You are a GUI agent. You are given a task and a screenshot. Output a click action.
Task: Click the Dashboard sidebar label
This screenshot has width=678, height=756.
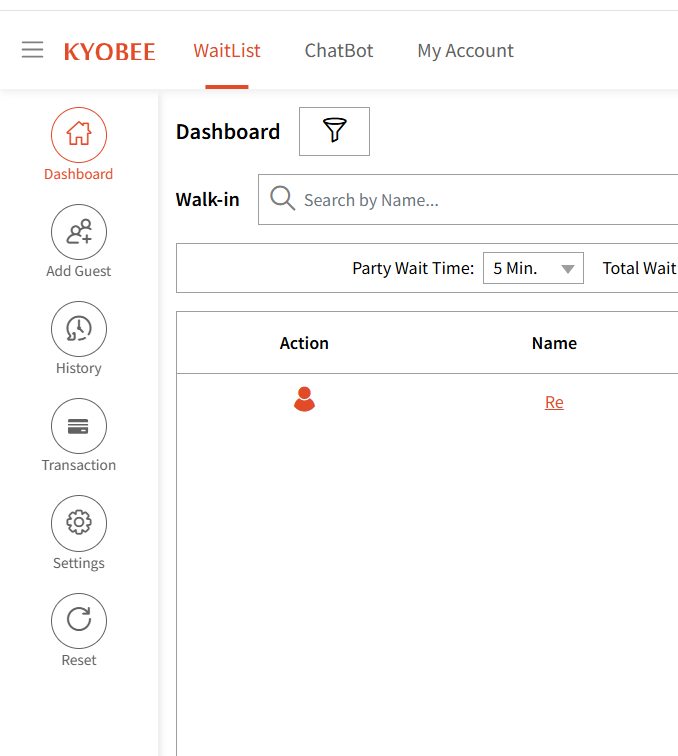(x=79, y=174)
